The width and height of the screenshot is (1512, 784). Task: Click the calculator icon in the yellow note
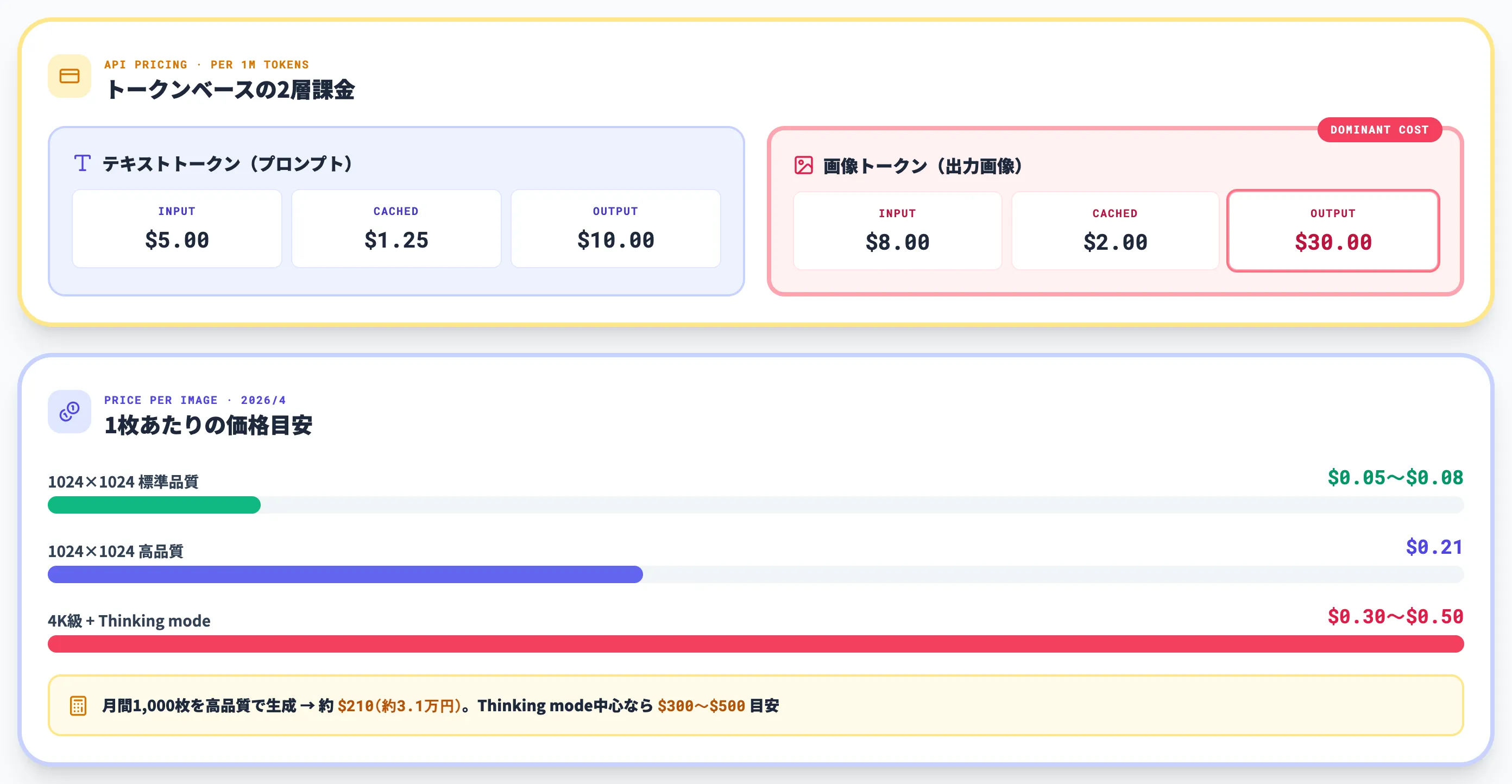[78, 705]
